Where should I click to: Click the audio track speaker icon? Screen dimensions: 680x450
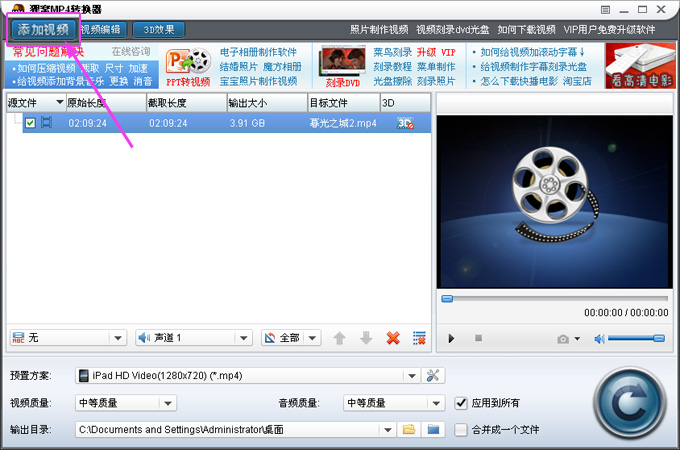pos(144,338)
